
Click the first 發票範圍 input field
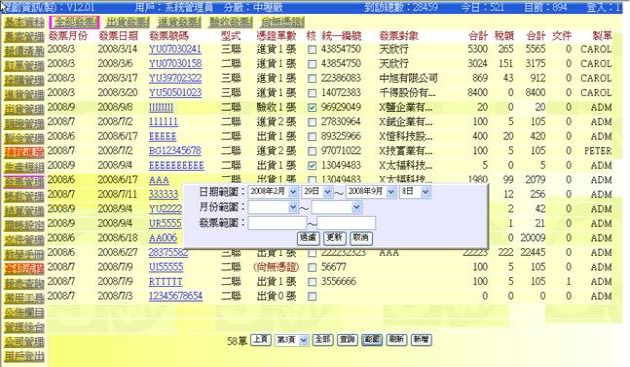277,223
